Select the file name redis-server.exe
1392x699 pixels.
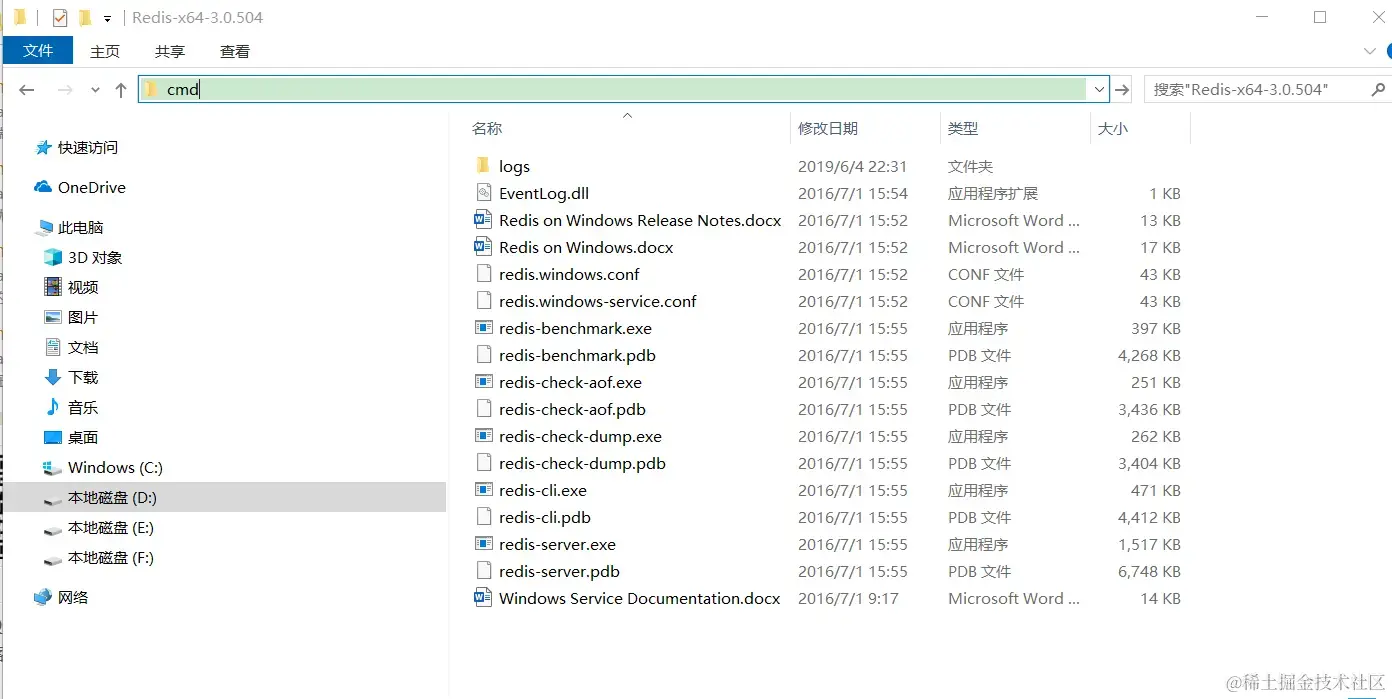pyautogui.click(x=557, y=544)
